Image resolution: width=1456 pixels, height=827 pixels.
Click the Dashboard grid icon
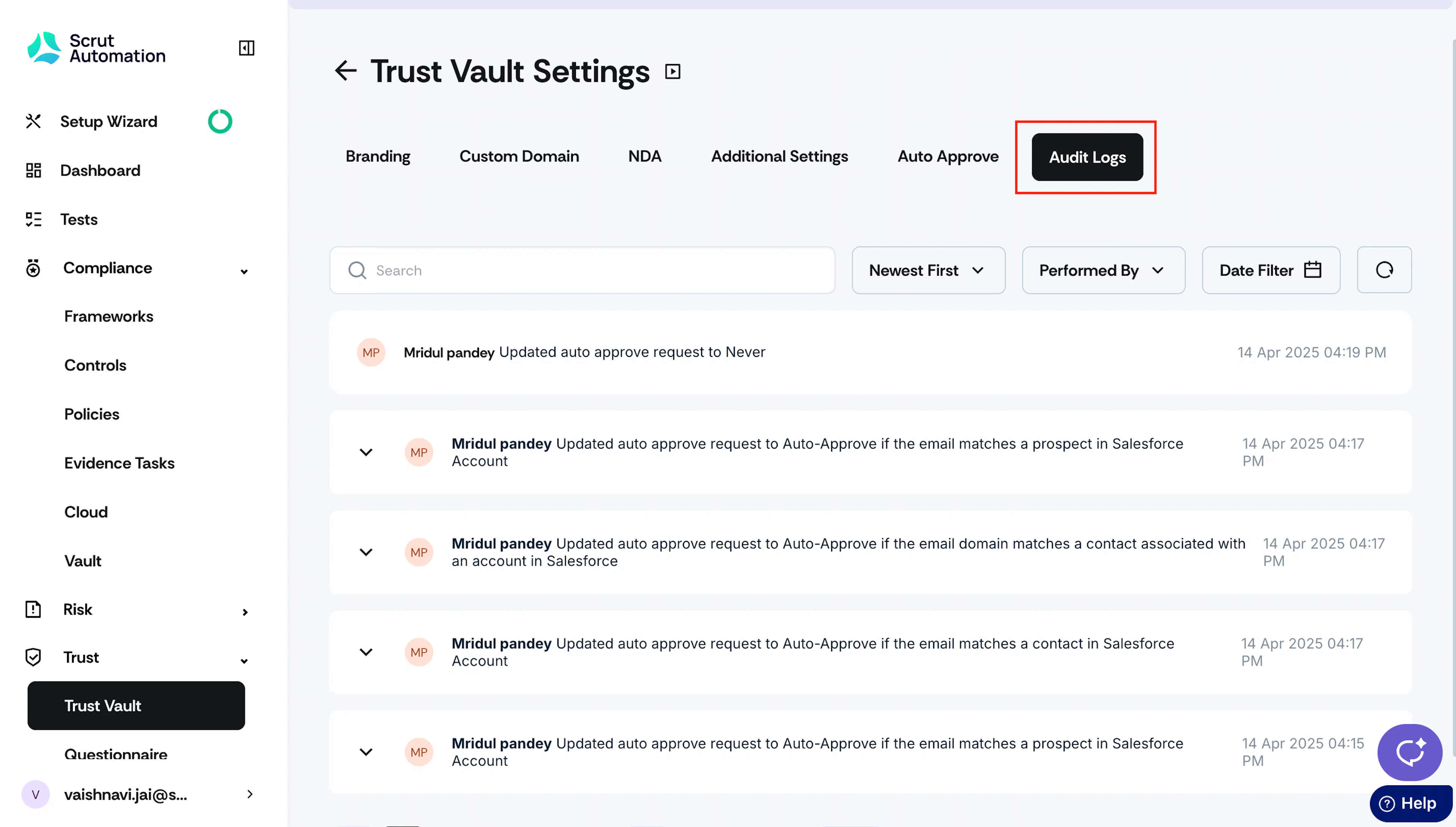pyautogui.click(x=33, y=170)
